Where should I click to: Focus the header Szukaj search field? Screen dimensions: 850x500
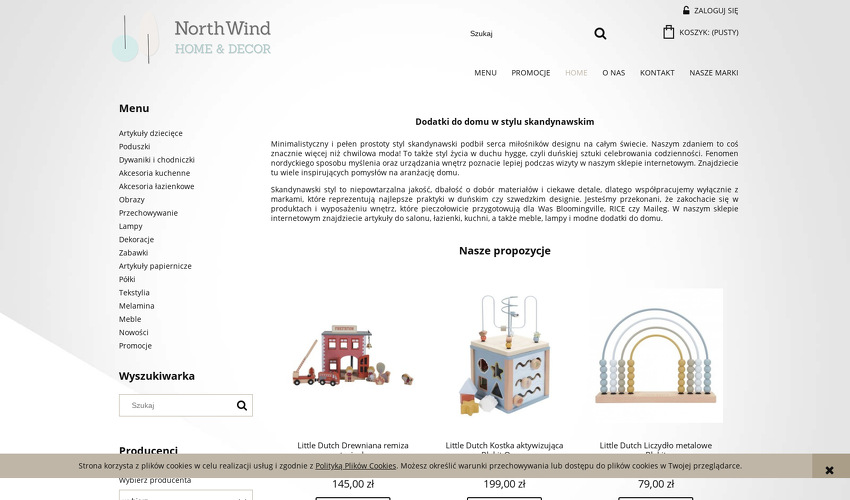[x=529, y=34]
